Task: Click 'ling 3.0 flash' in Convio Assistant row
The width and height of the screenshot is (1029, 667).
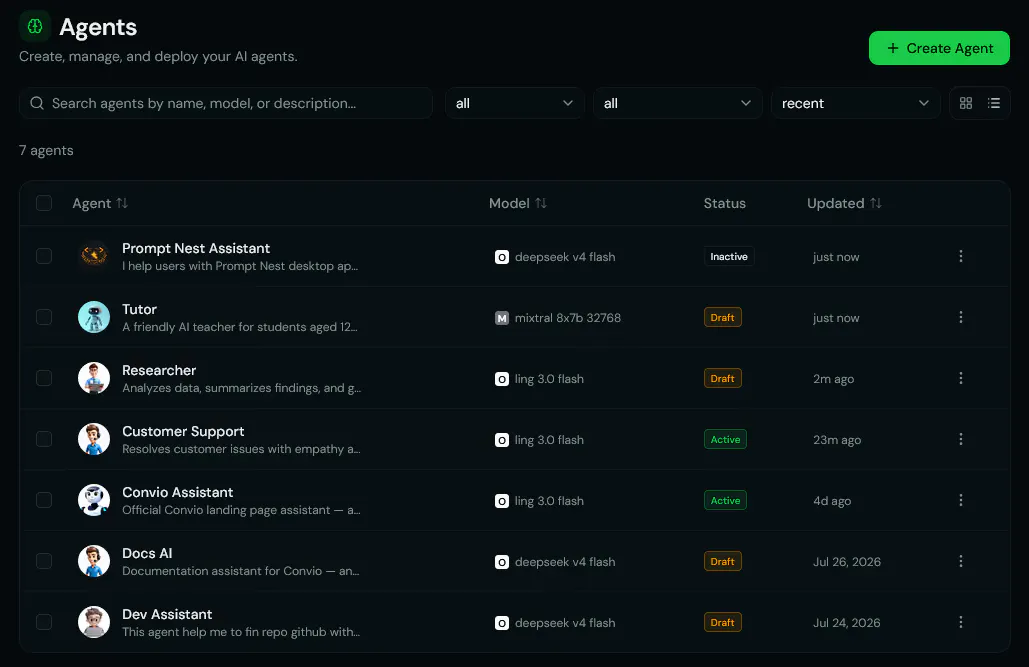Action: pyautogui.click(x=549, y=501)
